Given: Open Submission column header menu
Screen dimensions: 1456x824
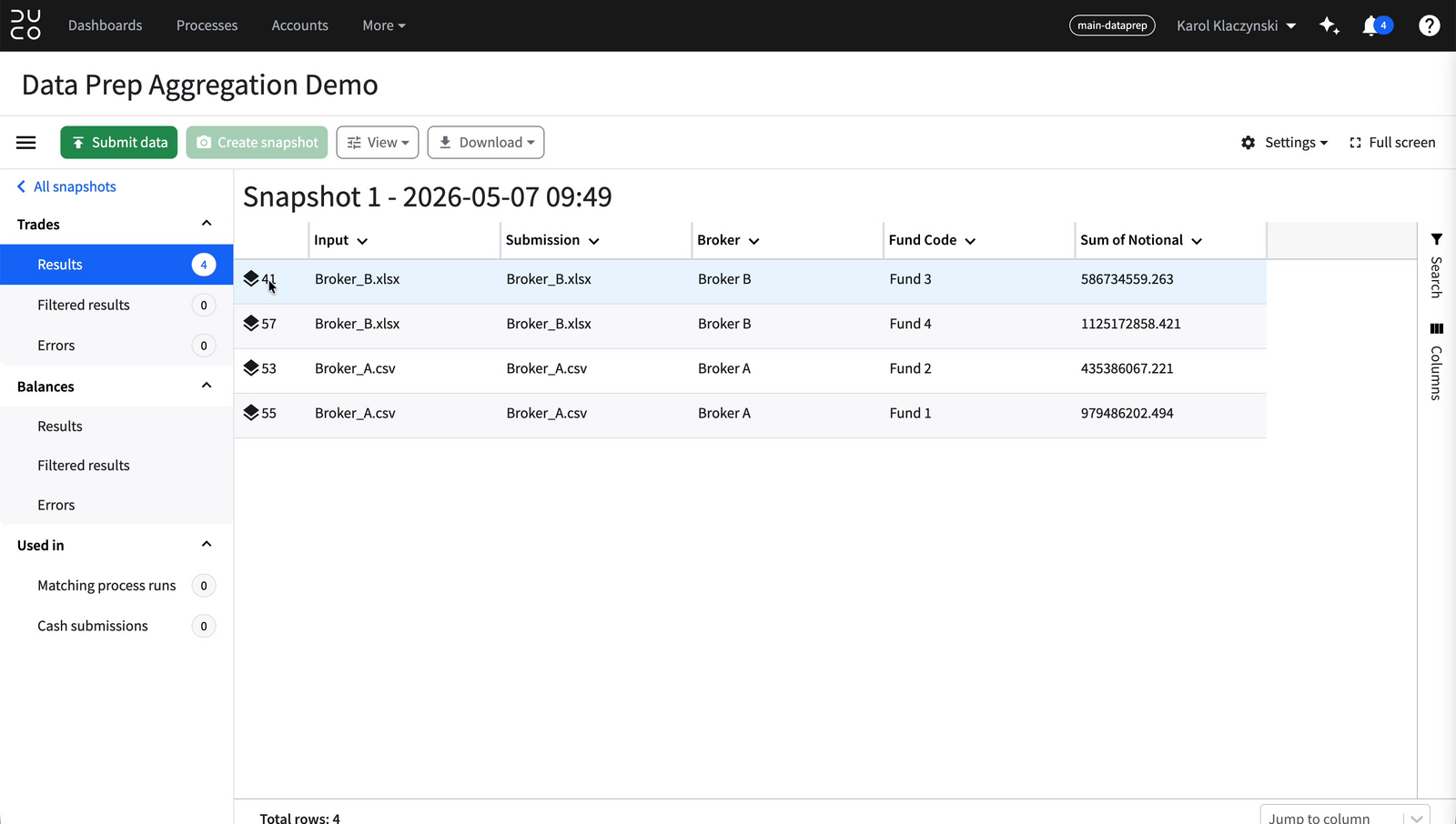Looking at the screenshot, I should (x=594, y=241).
